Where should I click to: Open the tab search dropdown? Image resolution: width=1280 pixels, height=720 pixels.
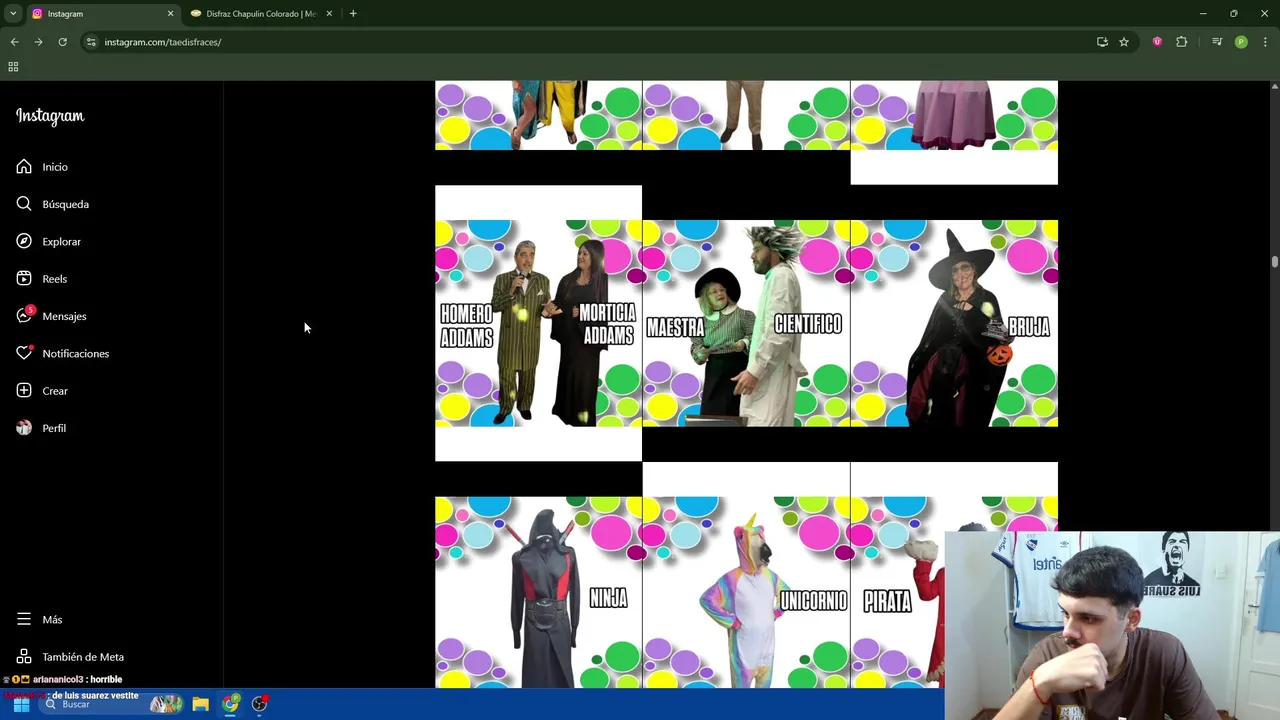coord(13,14)
